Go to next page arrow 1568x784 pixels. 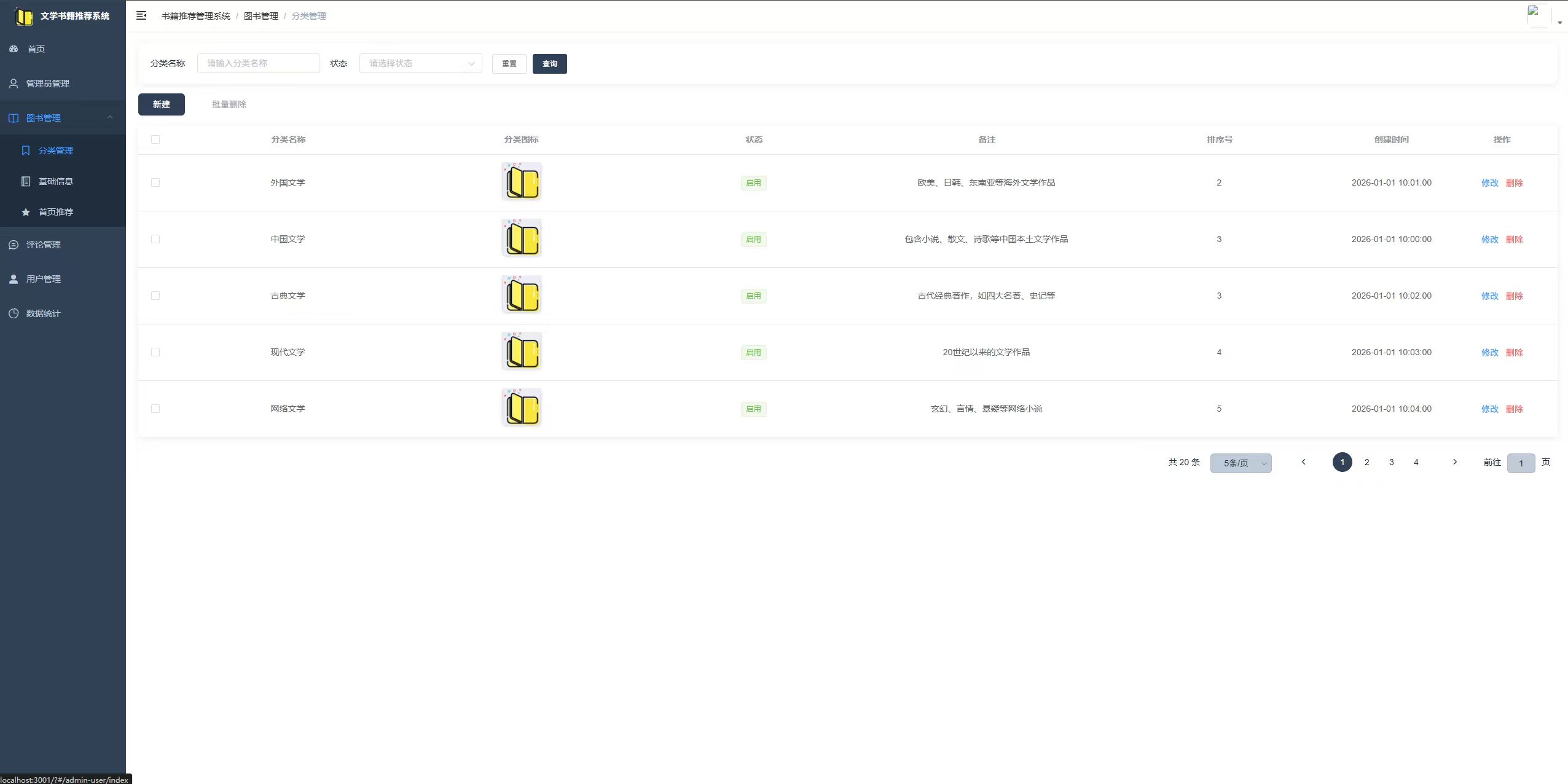[1454, 462]
